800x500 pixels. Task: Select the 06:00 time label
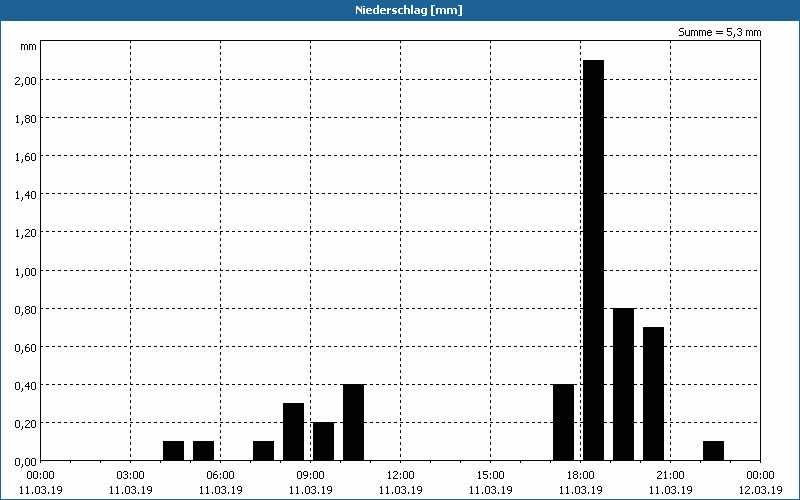[220, 476]
